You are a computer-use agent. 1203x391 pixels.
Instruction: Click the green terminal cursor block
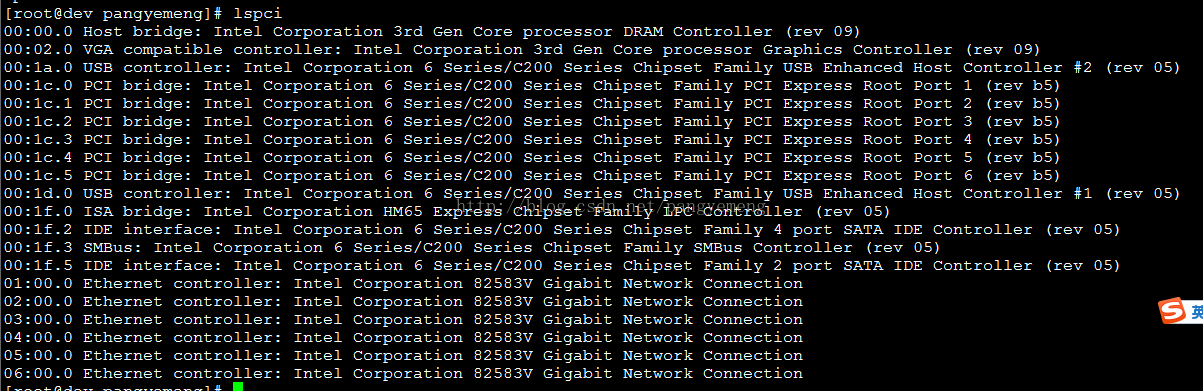pyautogui.click(x=238, y=387)
